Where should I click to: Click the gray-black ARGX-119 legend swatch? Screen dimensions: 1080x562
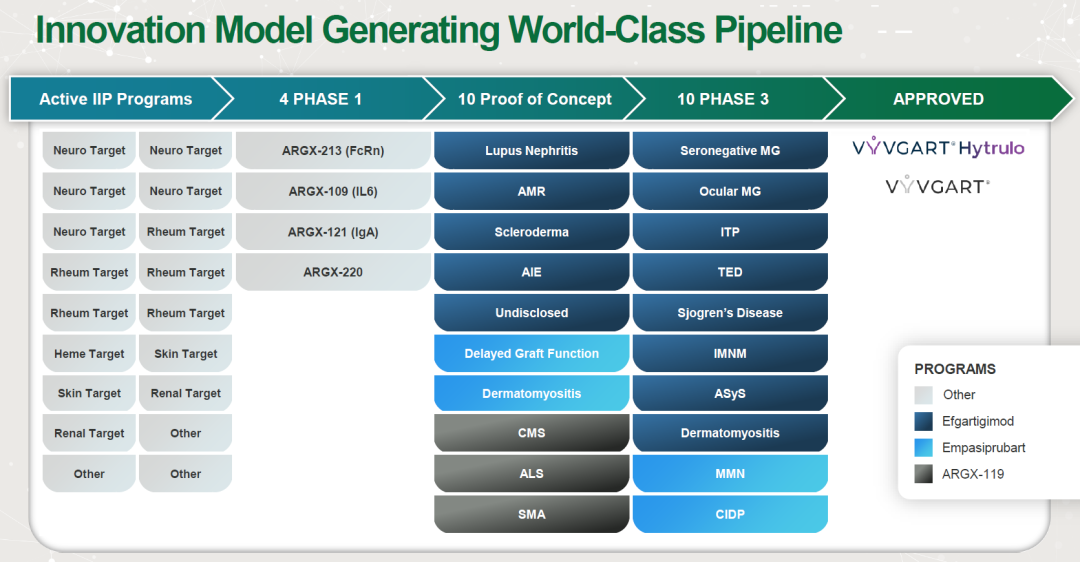pyautogui.click(x=923, y=474)
